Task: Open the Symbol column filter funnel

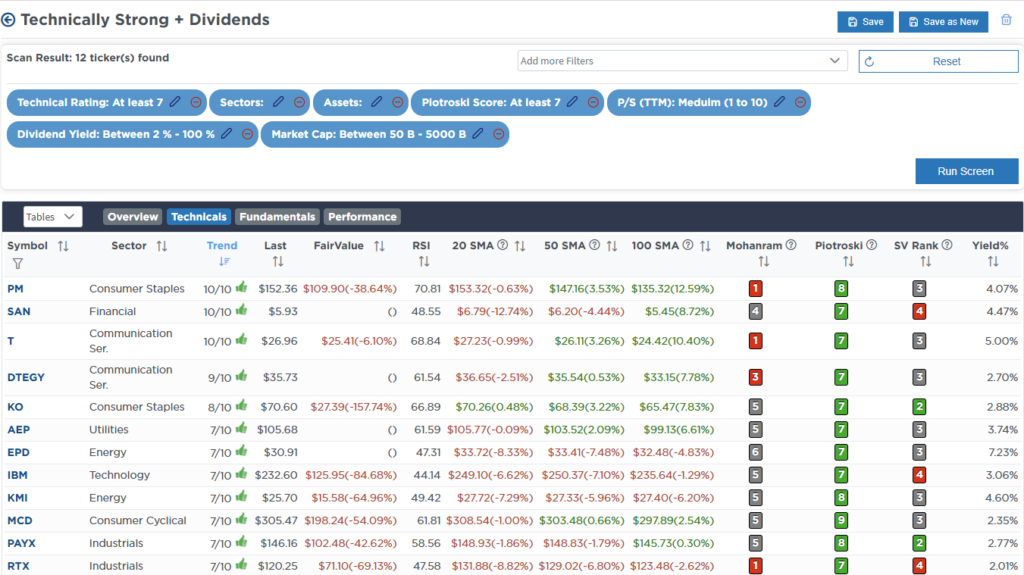Action: (x=18, y=263)
